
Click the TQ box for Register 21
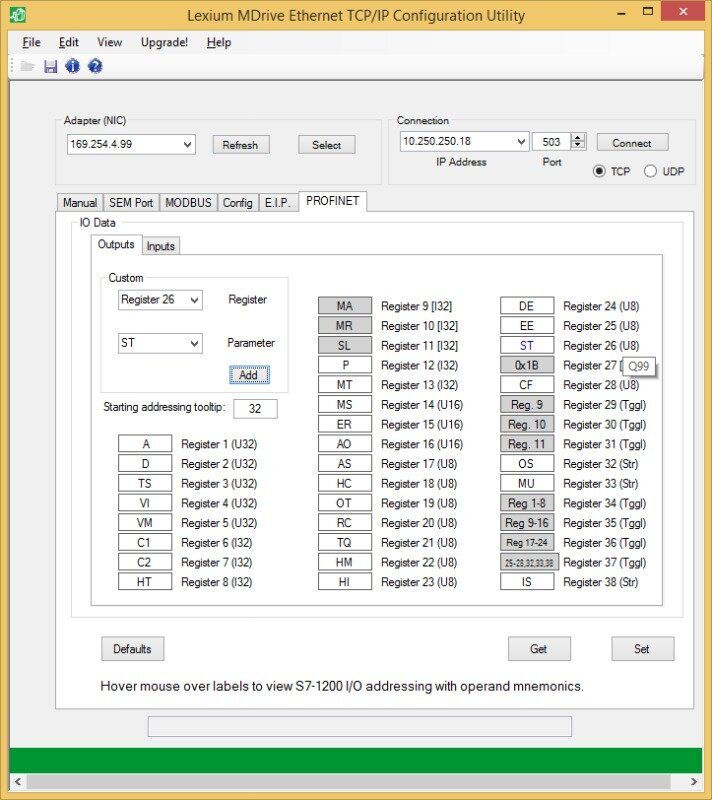[x=345, y=542]
